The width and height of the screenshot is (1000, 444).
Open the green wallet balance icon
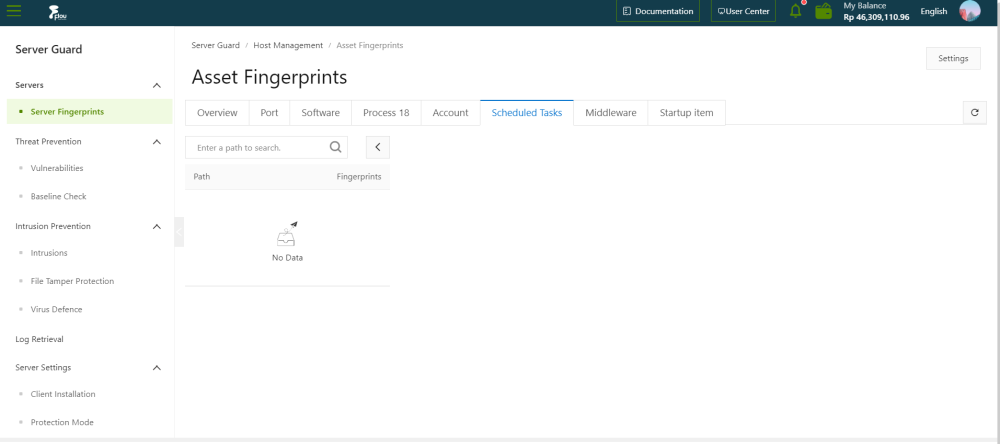(x=824, y=12)
